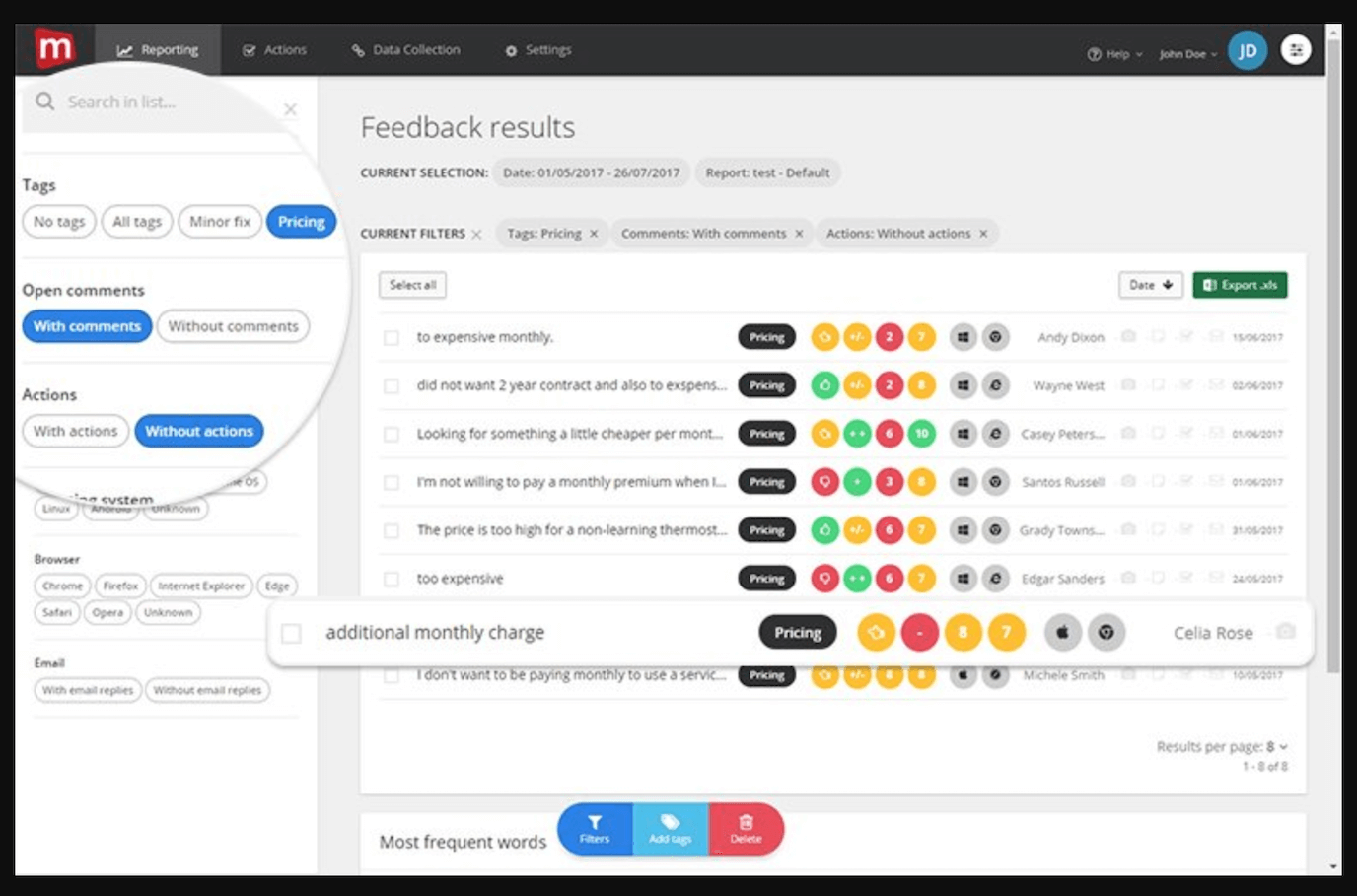The image size is (1357, 896).
Task: Click the Internet Explorer icon in Wayne West's row
Action: point(996,385)
